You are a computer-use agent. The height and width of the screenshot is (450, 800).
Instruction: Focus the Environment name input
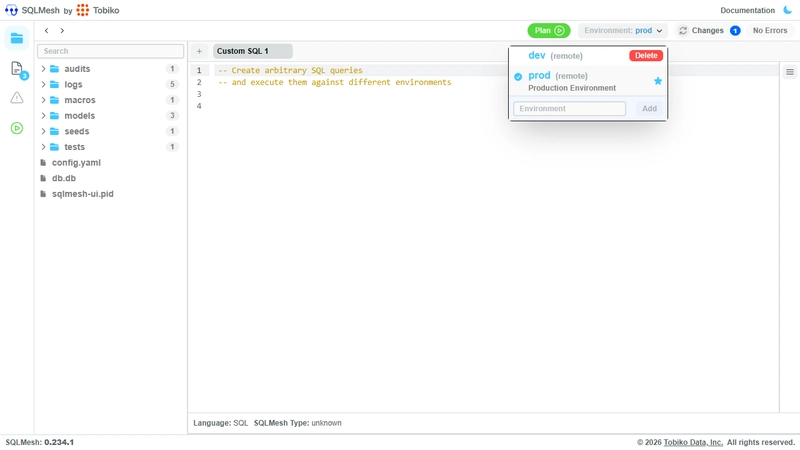tap(569, 109)
